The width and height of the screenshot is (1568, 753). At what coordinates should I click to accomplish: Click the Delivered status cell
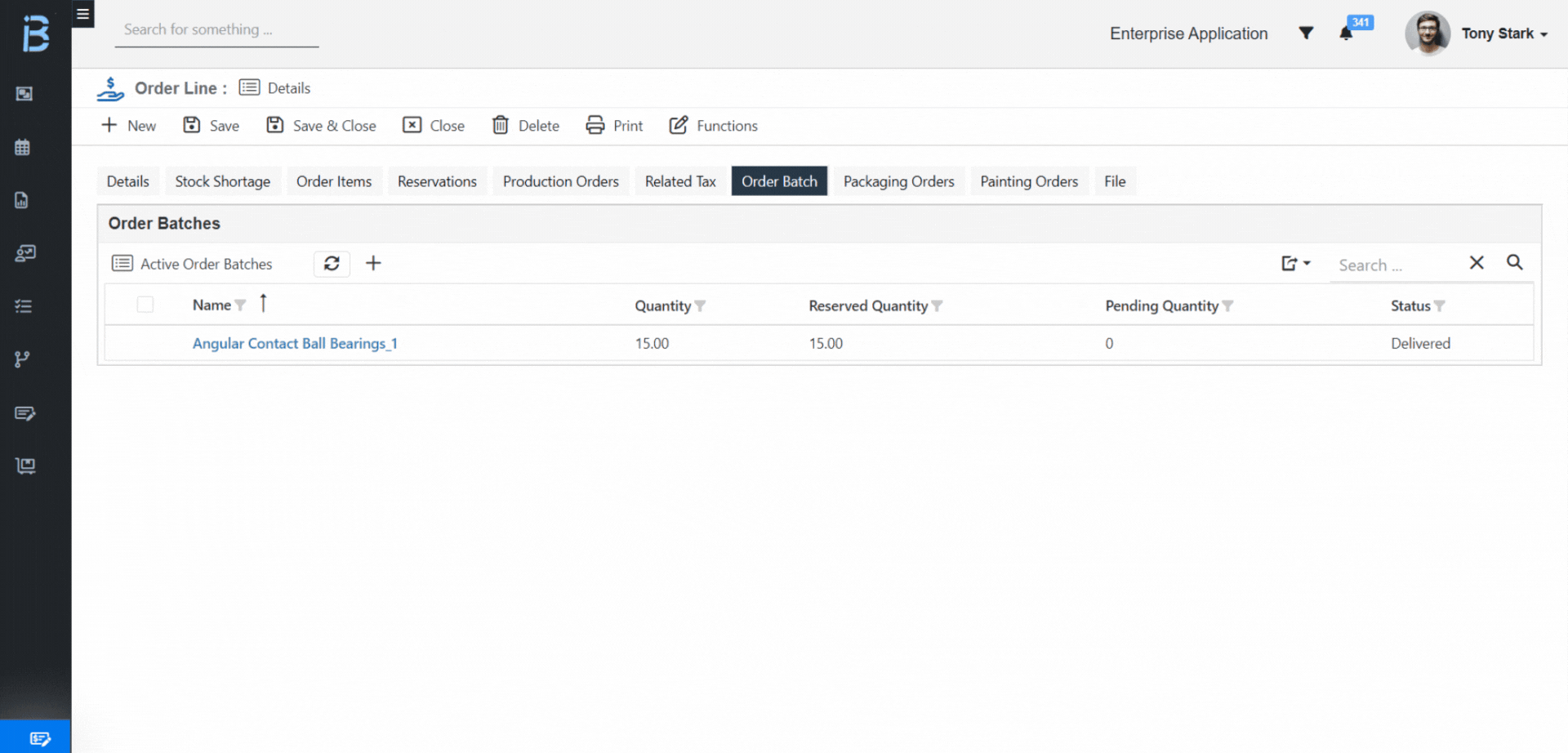[1421, 344]
